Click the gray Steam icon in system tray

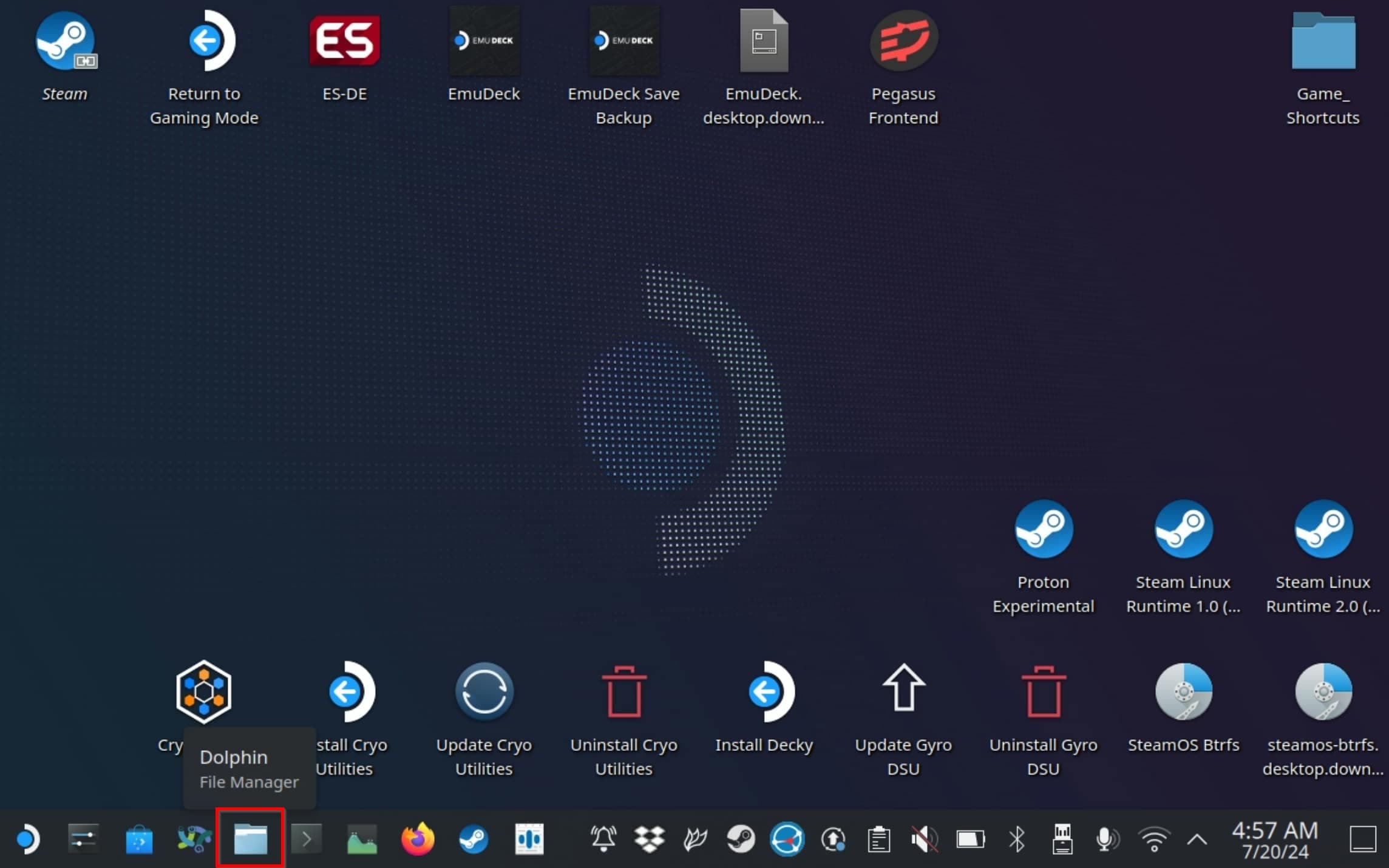741,839
